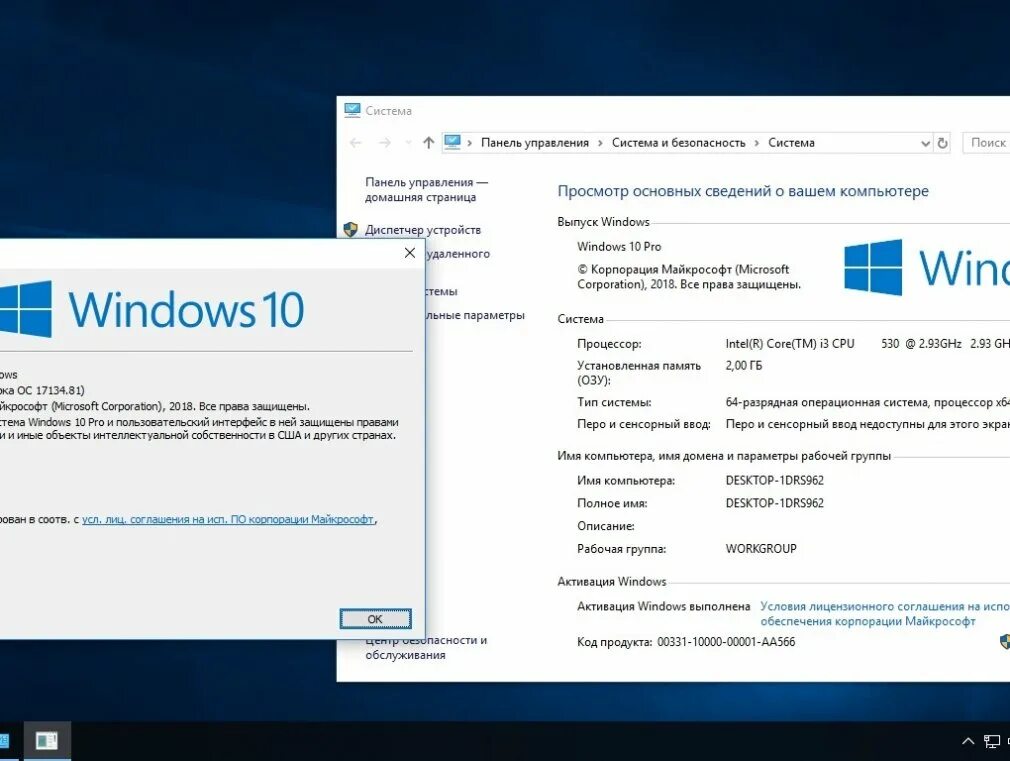The height and width of the screenshot is (761, 1010).
Task: Open the recent locations dropdown arrow
Action: 408,143
